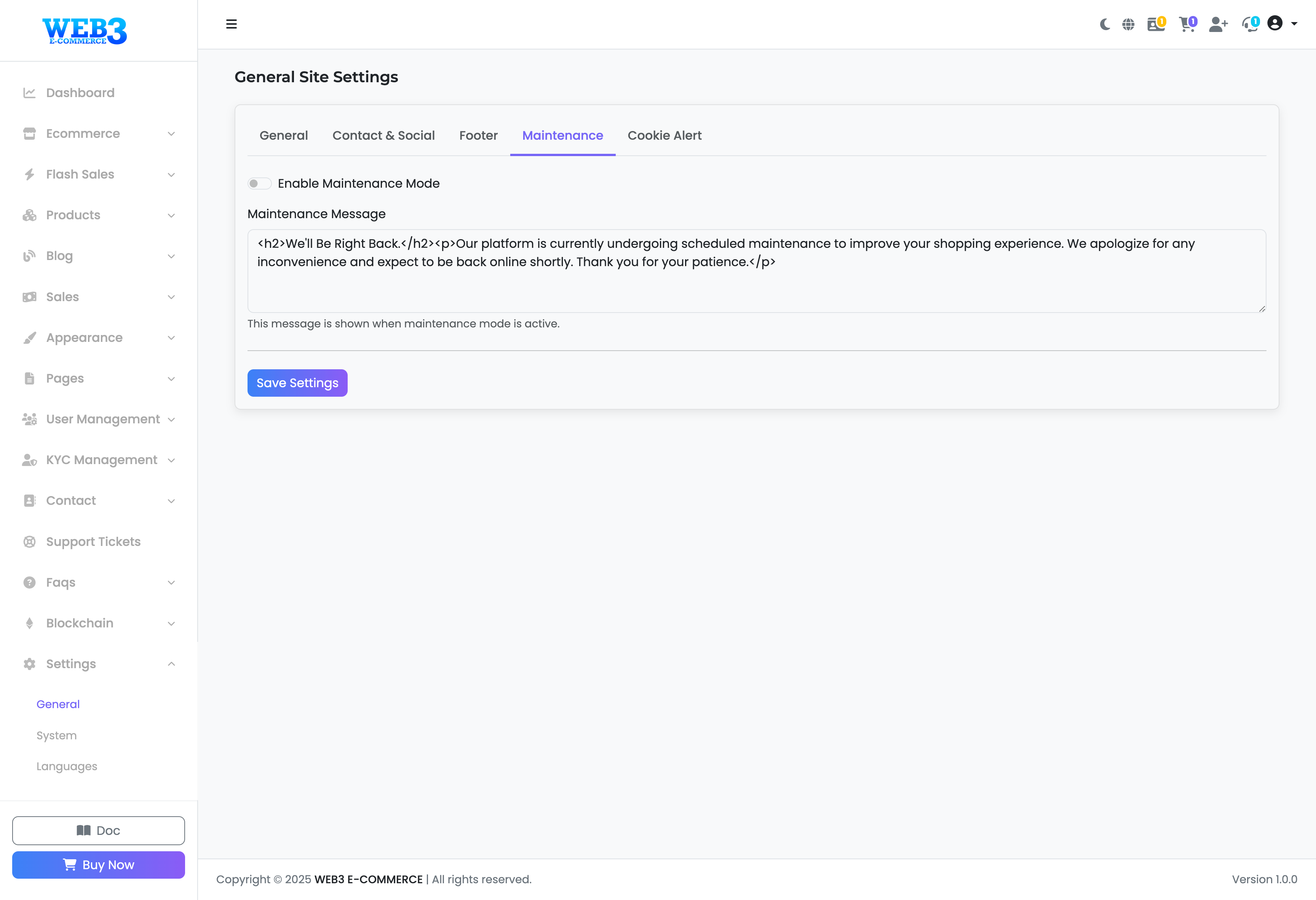1316x900 pixels.
Task: Click the add-user icon in header
Action: (1217, 24)
